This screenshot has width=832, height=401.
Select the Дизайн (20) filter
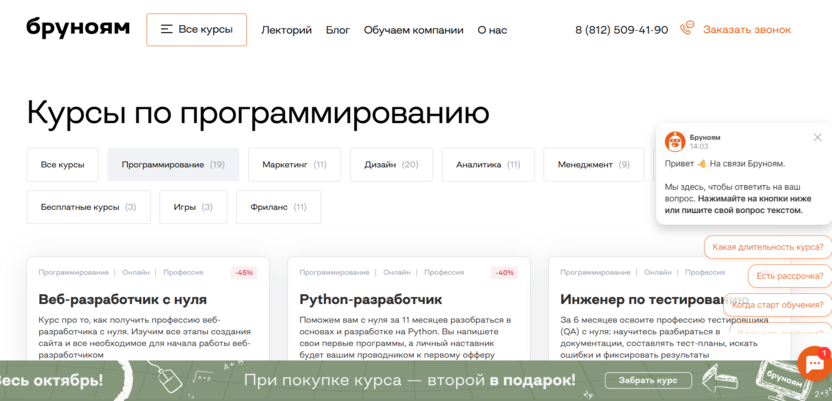point(392,164)
